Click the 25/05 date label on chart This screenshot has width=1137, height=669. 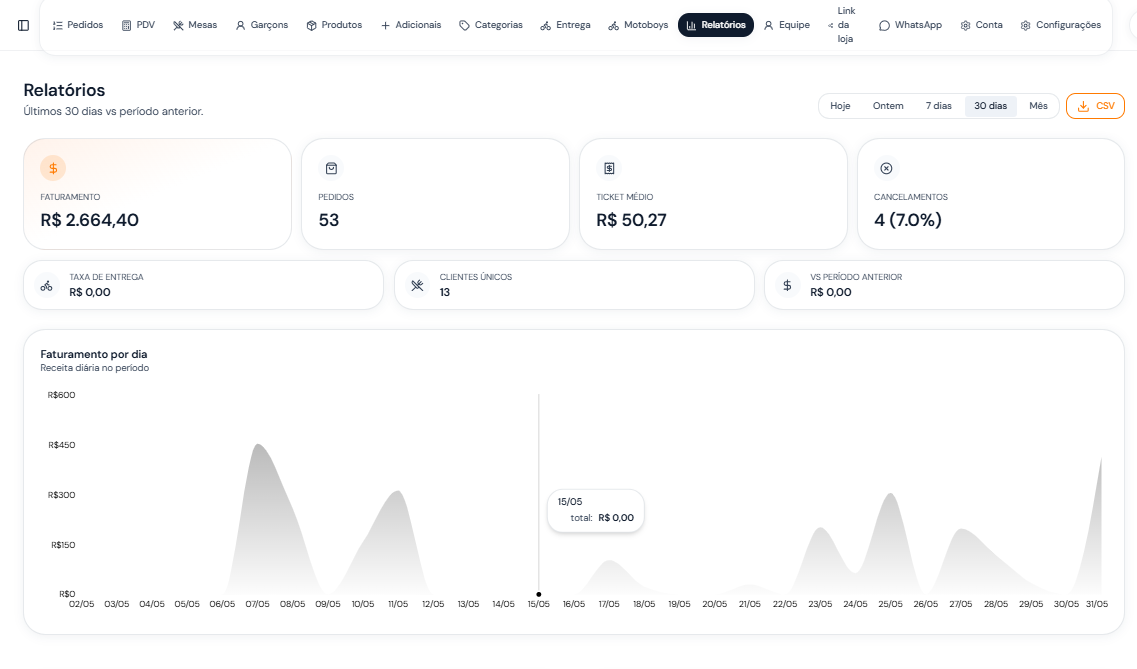click(890, 604)
